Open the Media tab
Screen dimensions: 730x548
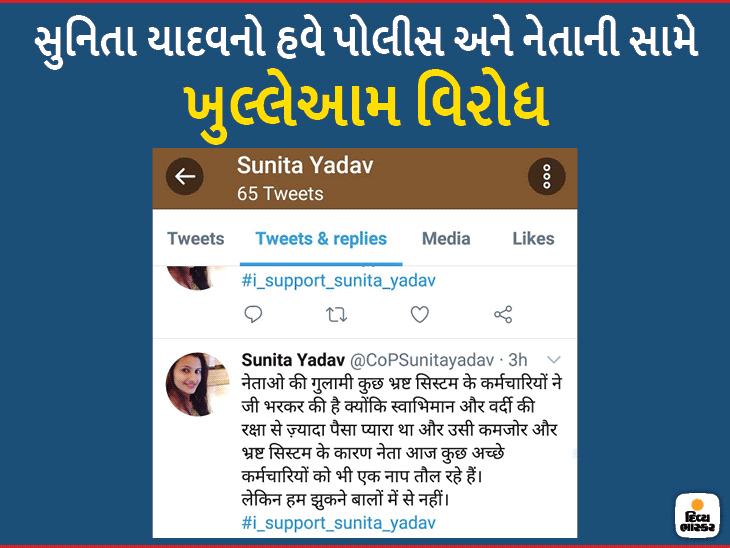click(446, 238)
